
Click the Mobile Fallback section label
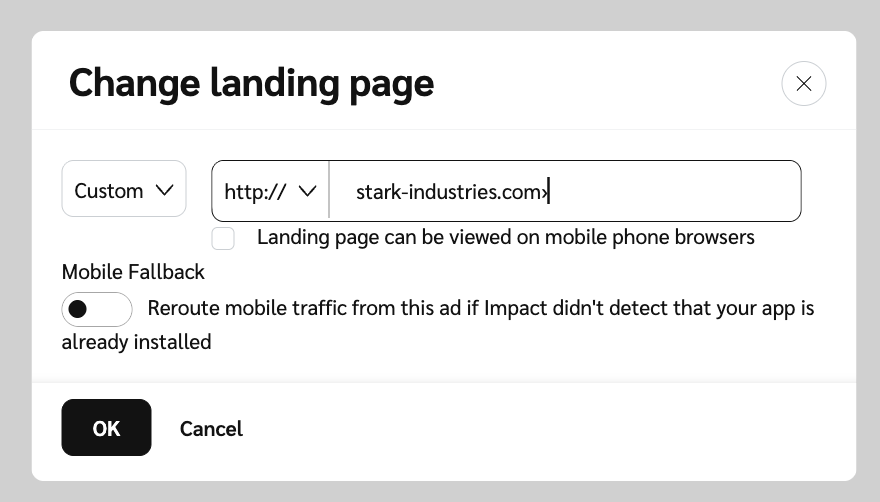coord(133,272)
